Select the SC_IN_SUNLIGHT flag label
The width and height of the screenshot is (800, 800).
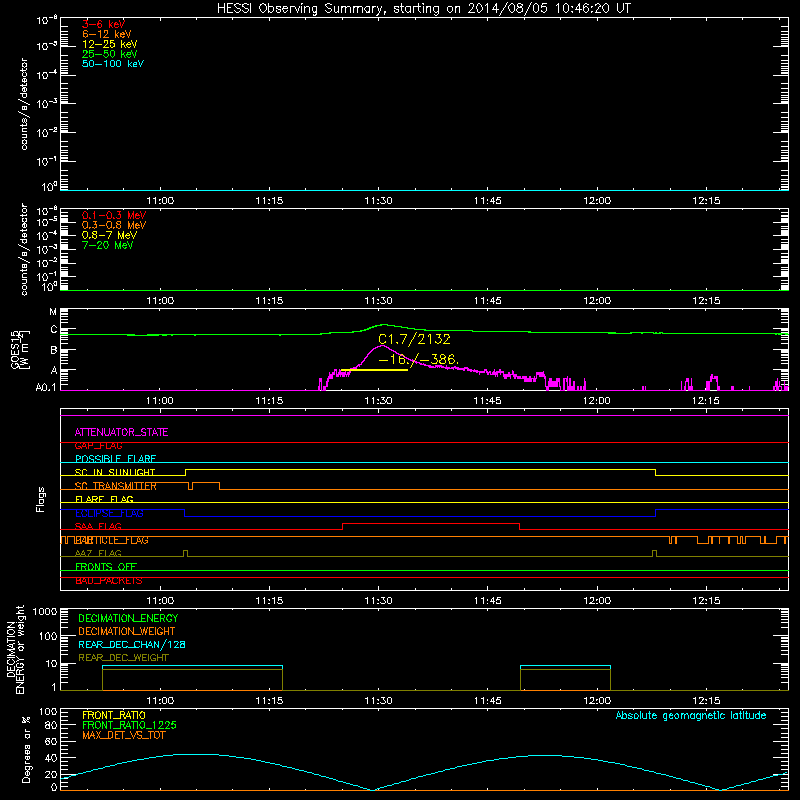point(114,472)
